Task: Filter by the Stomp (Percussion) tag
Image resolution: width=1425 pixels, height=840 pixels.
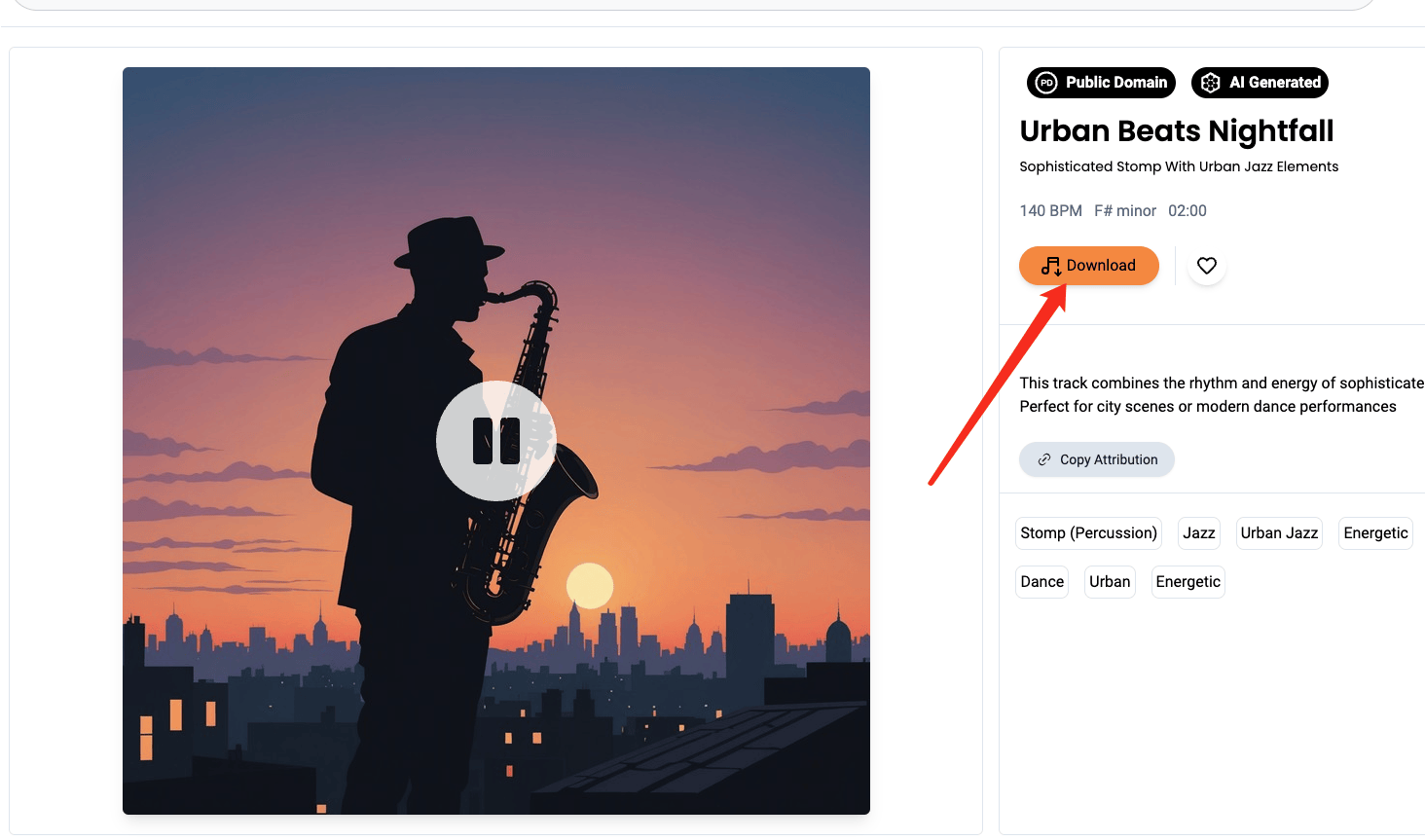Action: tap(1089, 533)
